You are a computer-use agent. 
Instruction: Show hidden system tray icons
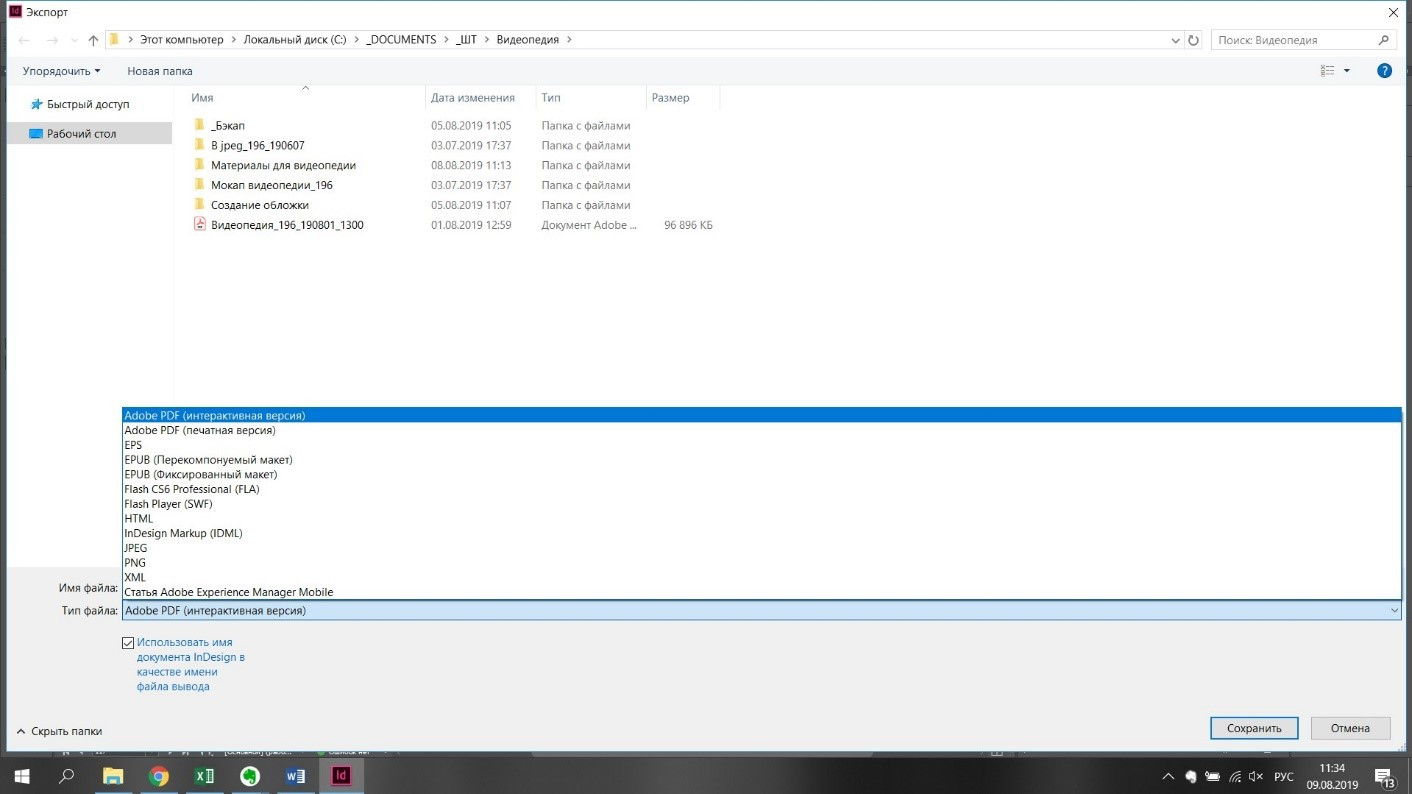pos(1167,776)
